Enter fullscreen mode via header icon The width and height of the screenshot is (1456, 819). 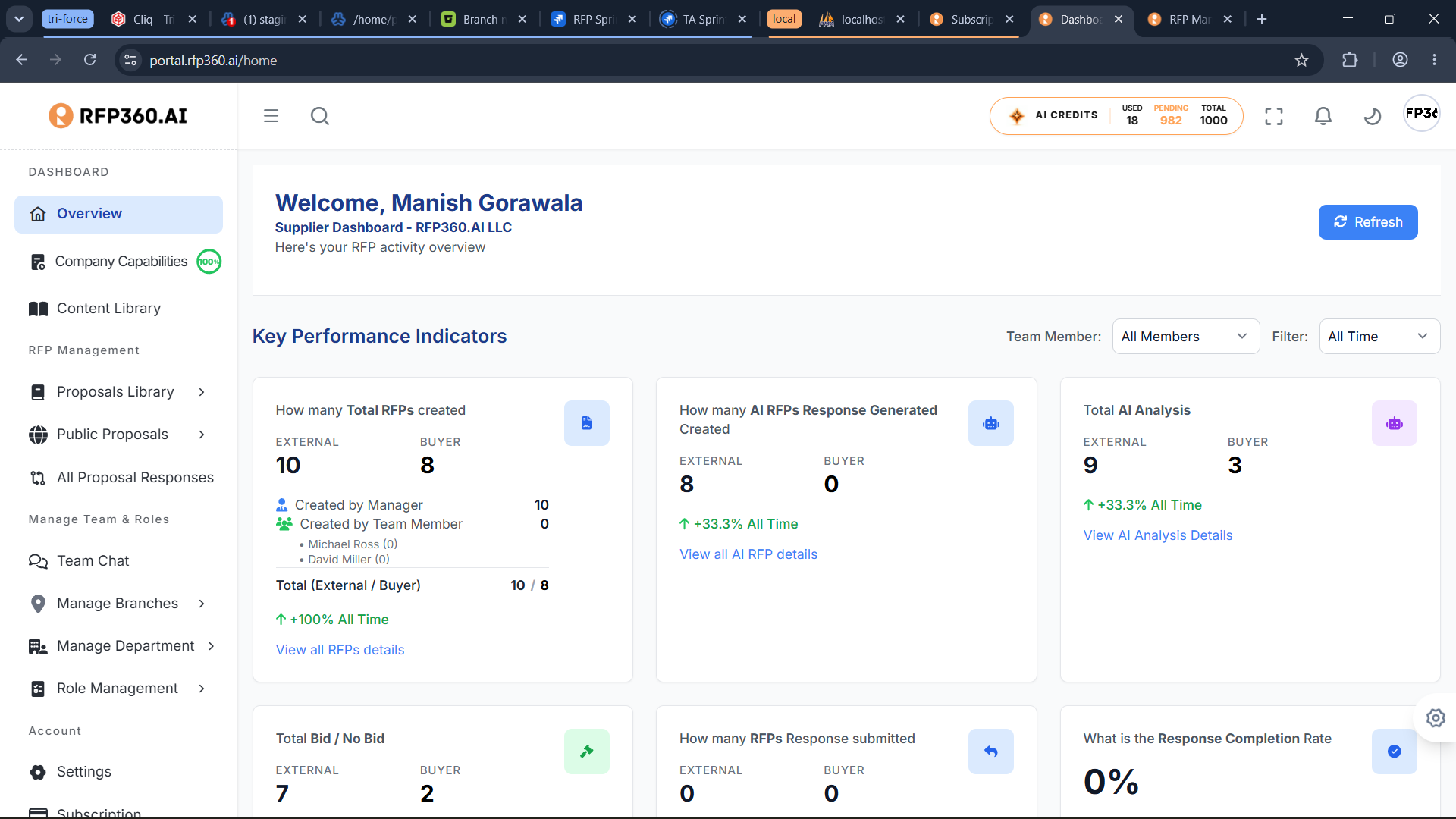pyautogui.click(x=1274, y=116)
